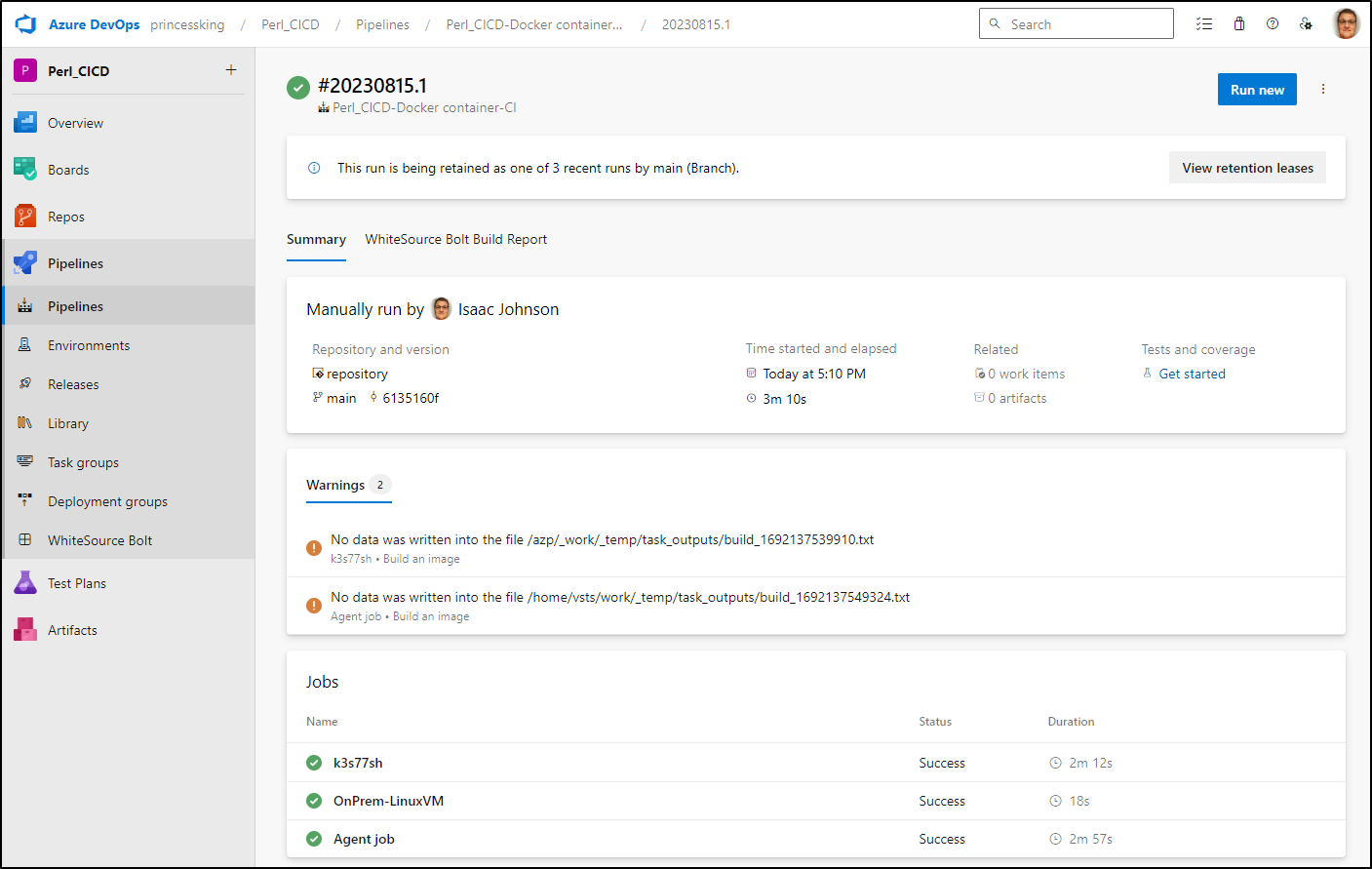
Task: Click inside the Search field
Action: point(1076,24)
